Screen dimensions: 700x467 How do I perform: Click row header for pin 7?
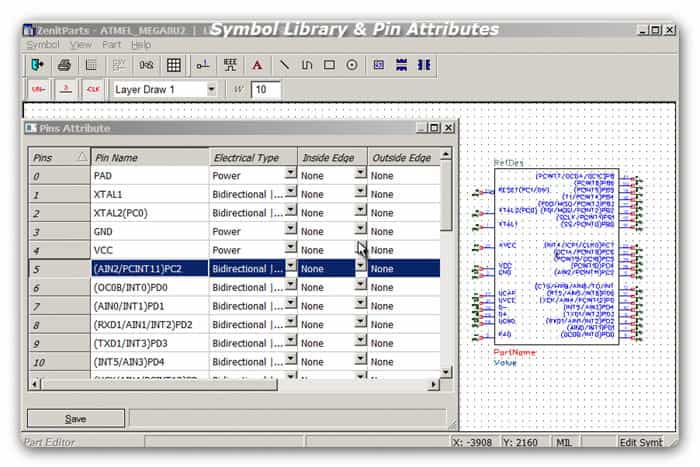(x=59, y=306)
